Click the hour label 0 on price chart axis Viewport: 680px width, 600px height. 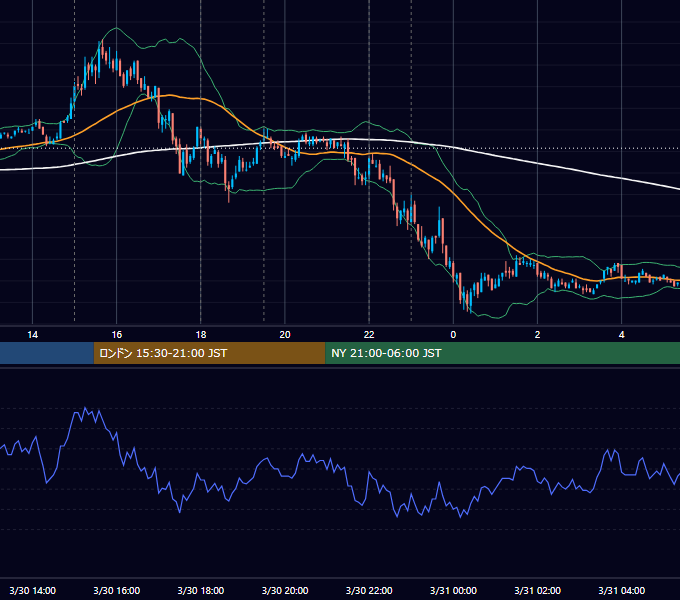tap(453, 335)
